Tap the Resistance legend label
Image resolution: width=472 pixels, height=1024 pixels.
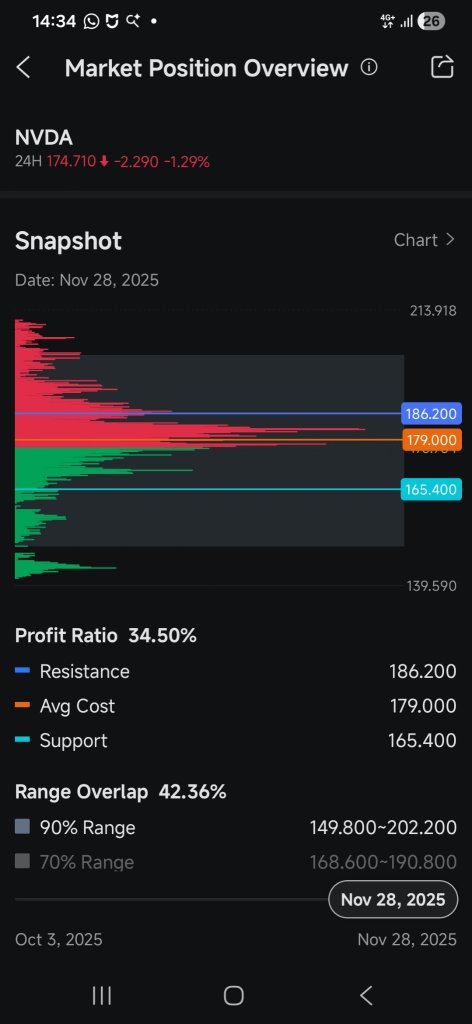(x=85, y=671)
